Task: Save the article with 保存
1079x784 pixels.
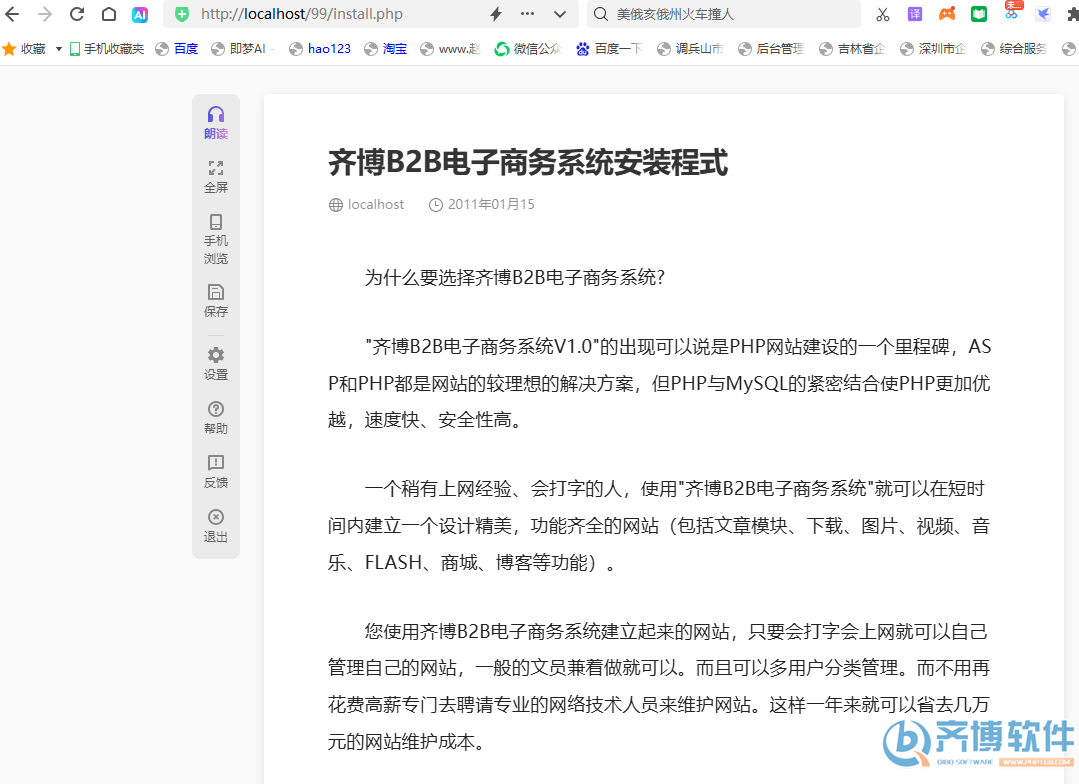Action: [216, 301]
